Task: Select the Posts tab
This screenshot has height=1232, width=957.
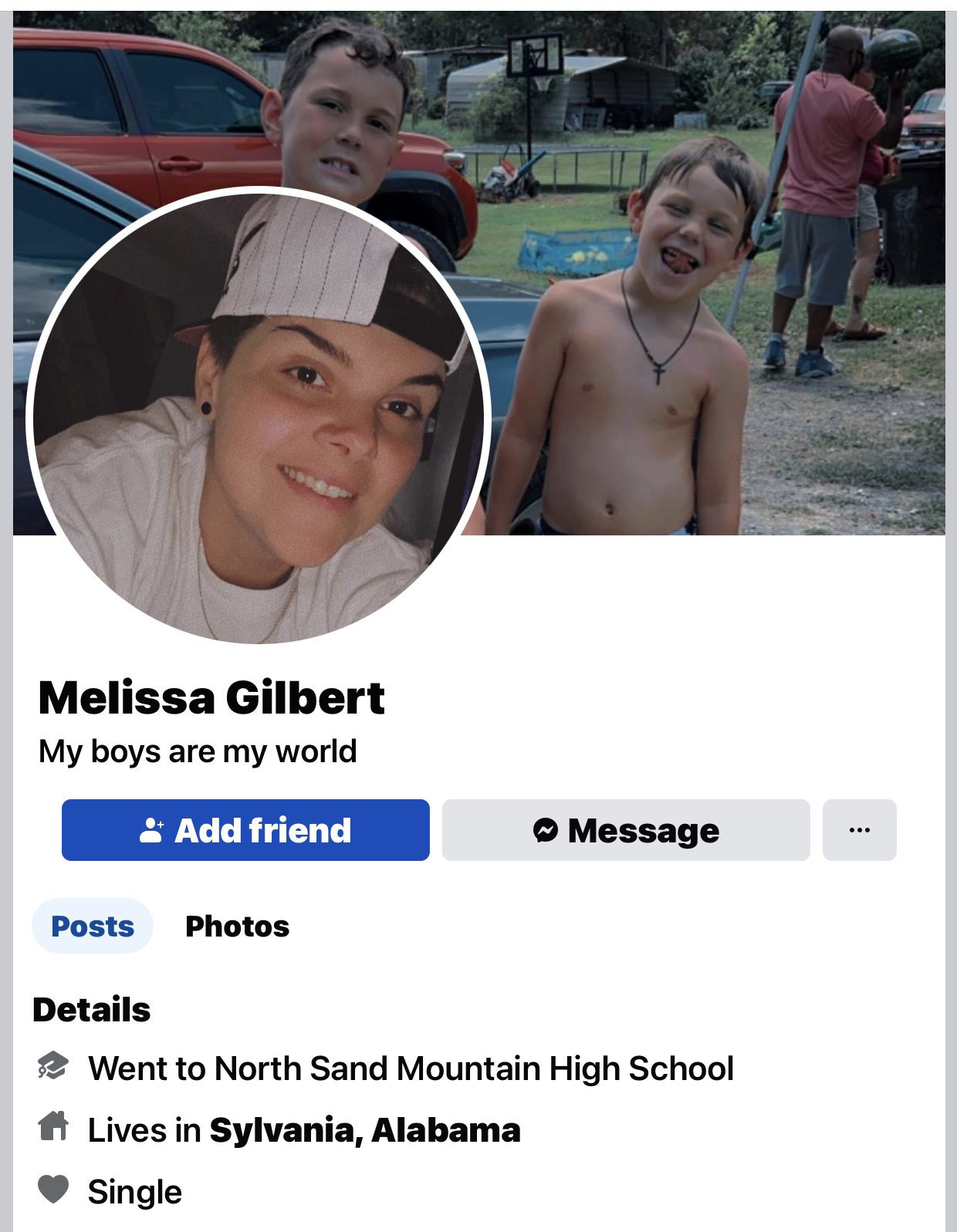Action: tap(93, 926)
